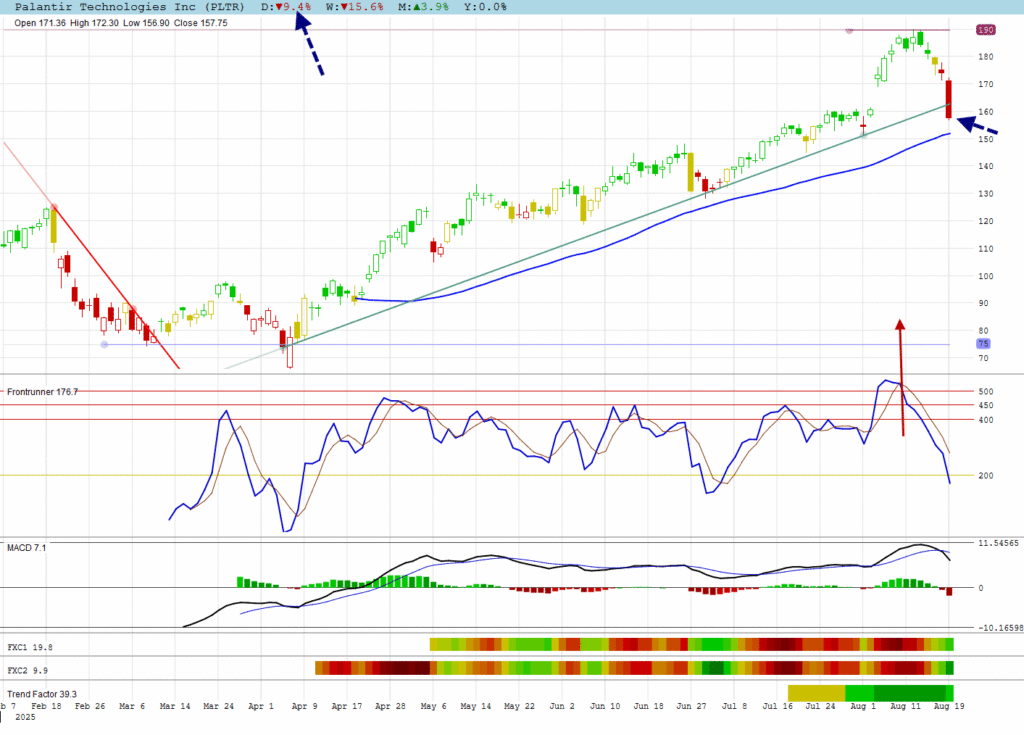Click the Aug 19 date label
The height and width of the screenshot is (735, 1024).
tap(949, 706)
